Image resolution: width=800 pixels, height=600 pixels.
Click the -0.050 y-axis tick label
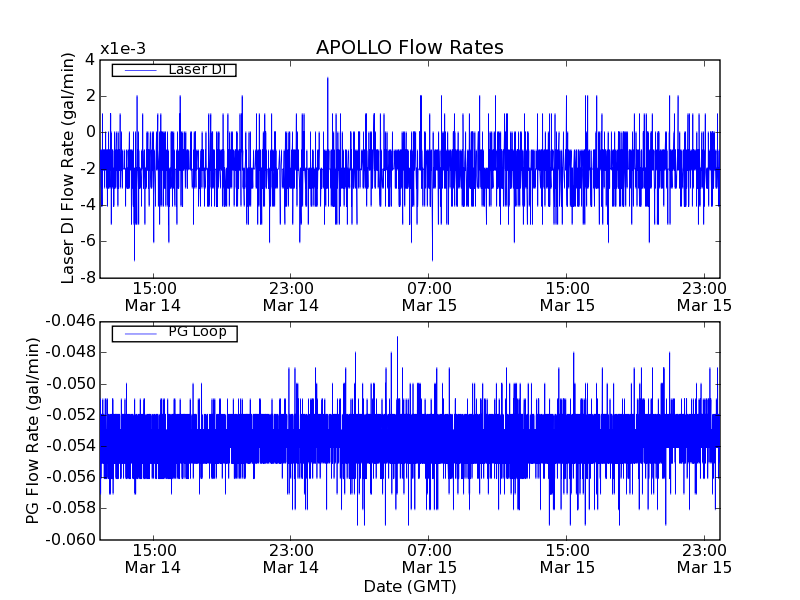69,384
